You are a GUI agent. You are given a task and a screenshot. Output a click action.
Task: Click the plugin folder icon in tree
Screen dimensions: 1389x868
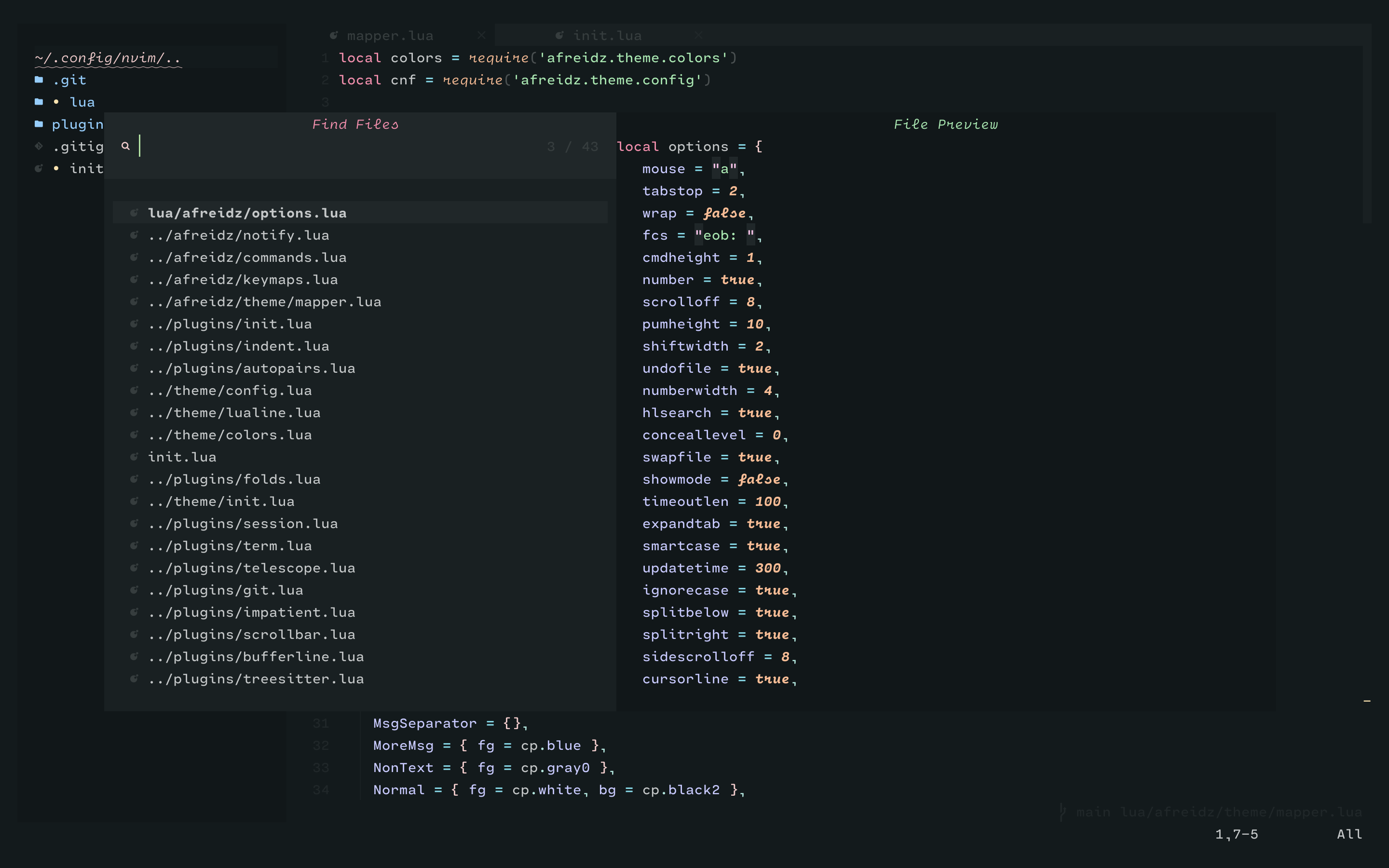(x=39, y=124)
